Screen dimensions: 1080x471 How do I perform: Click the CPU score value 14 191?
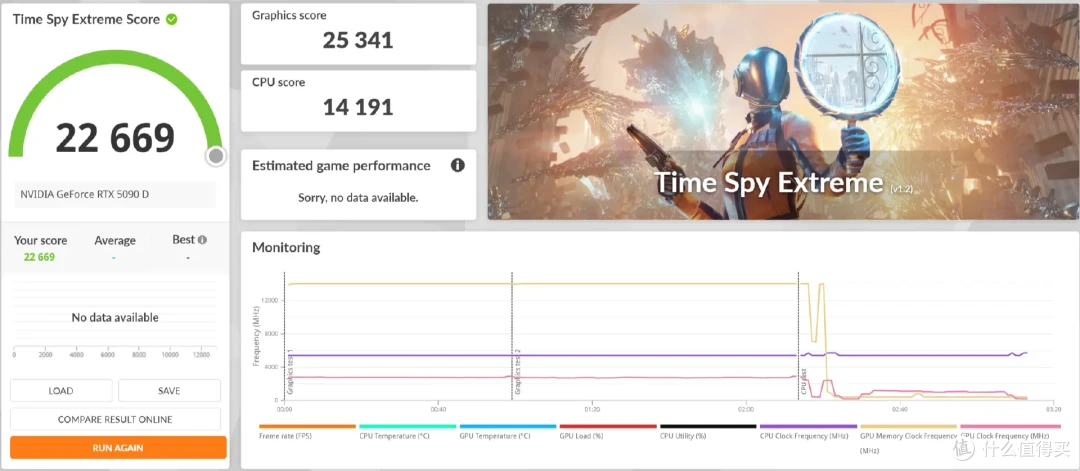click(x=358, y=107)
